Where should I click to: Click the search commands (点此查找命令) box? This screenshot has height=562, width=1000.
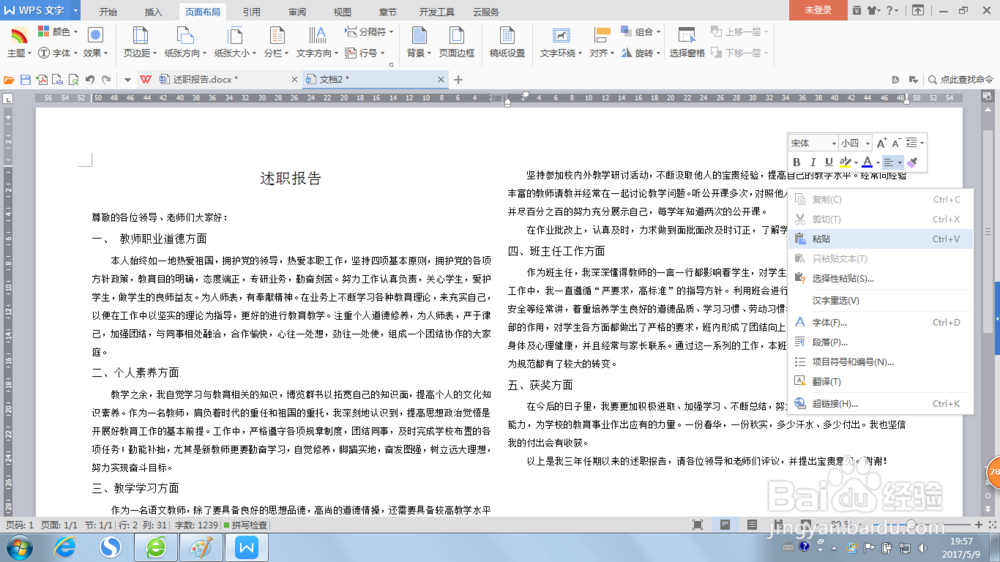(x=960, y=80)
